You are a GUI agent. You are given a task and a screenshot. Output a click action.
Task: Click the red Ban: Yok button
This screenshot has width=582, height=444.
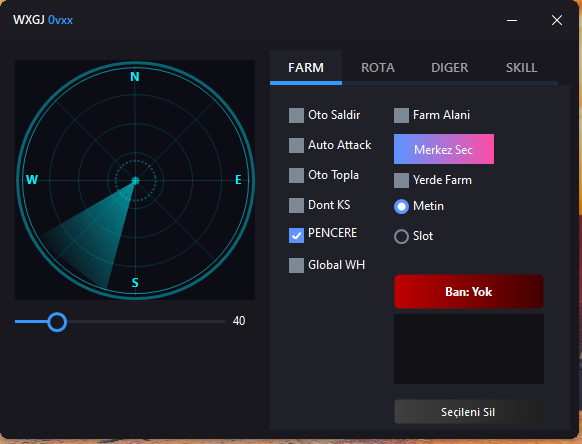469,291
